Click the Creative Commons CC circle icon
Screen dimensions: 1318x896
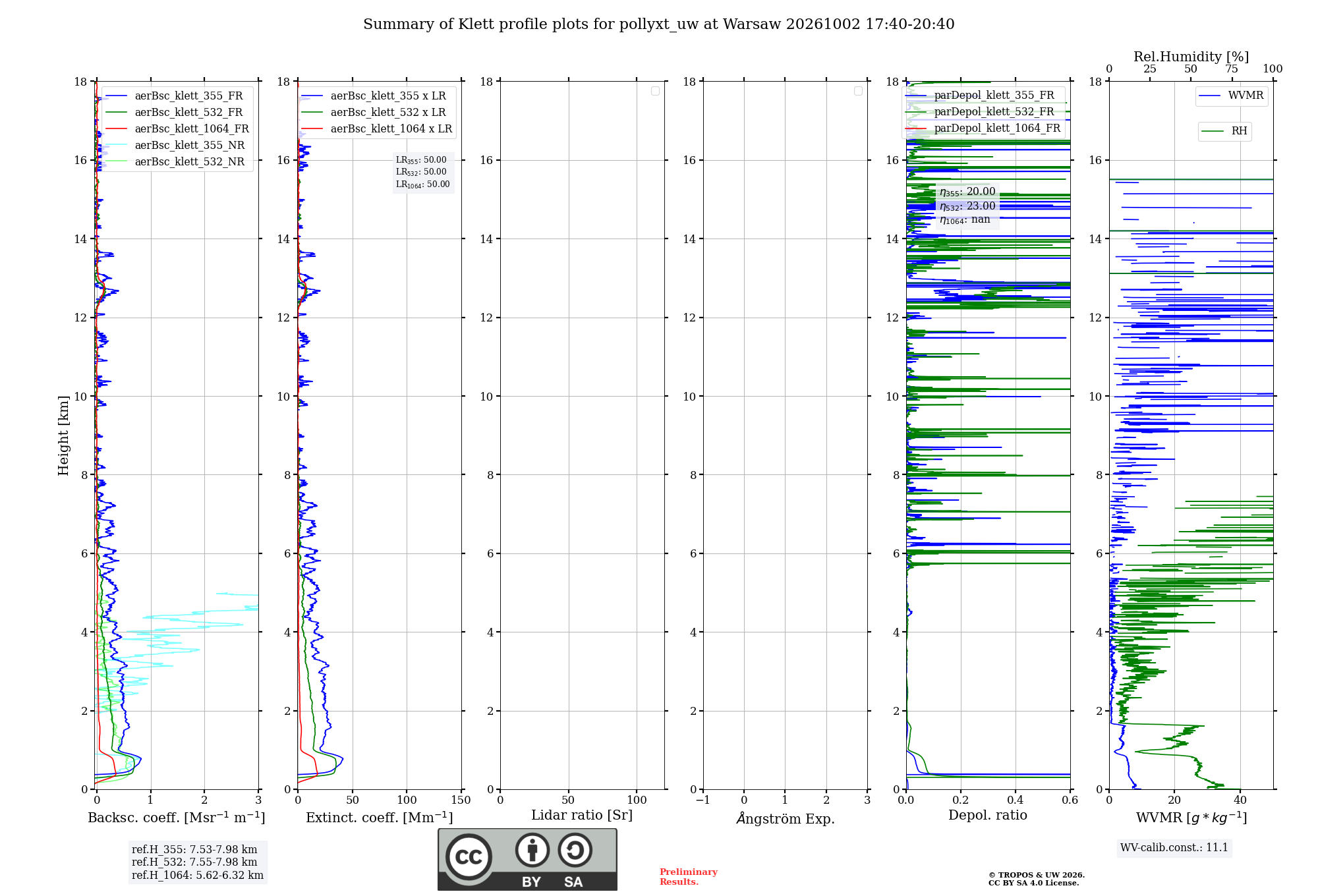tap(469, 857)
